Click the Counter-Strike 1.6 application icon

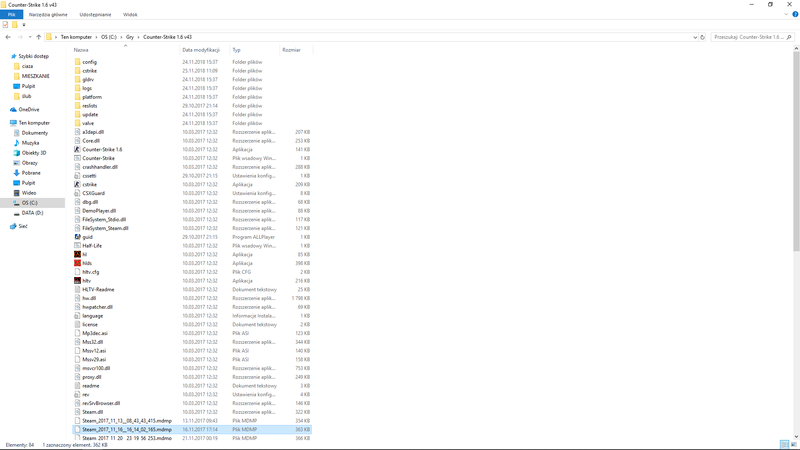(78, 149)
